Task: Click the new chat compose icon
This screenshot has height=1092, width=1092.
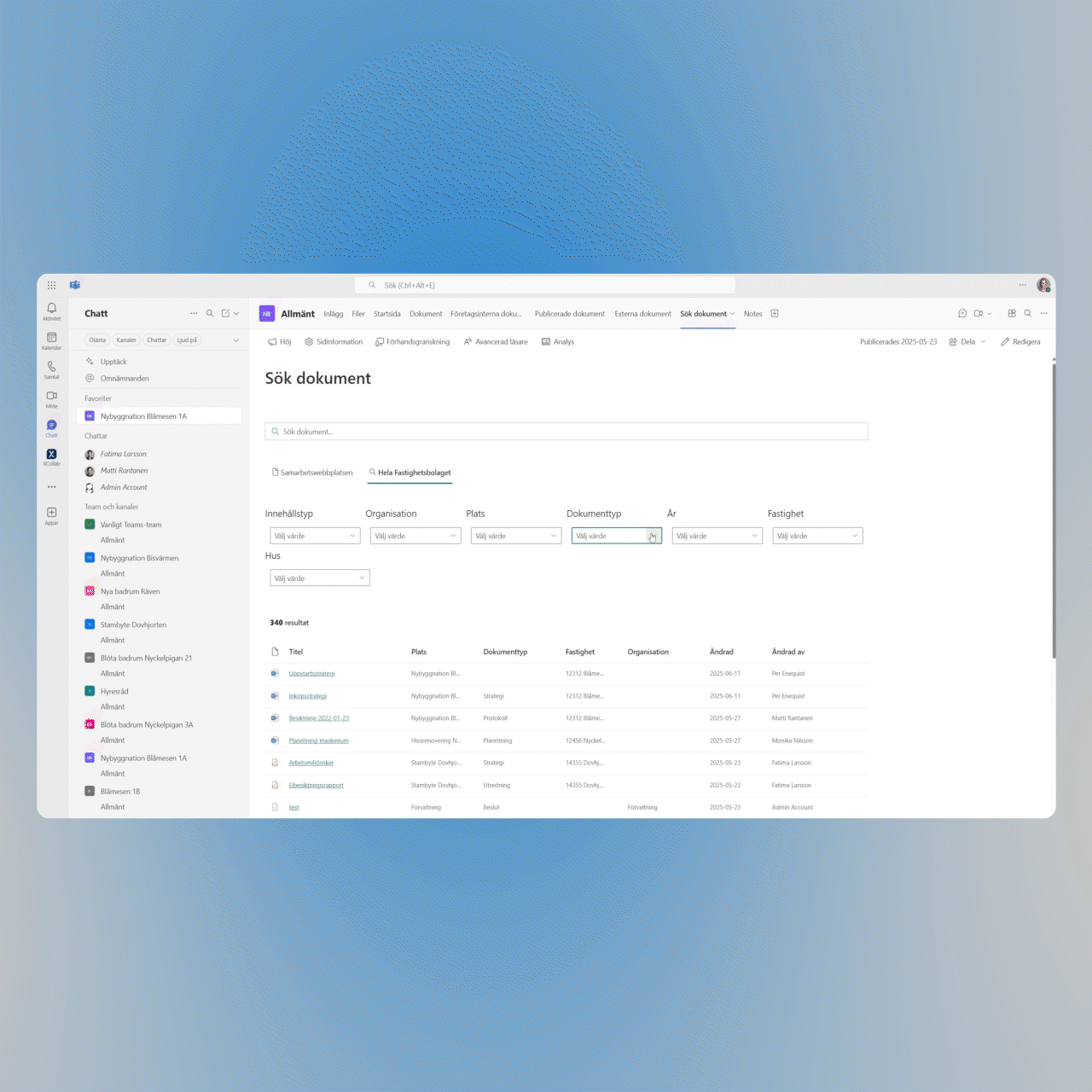Action: point(225,314)
